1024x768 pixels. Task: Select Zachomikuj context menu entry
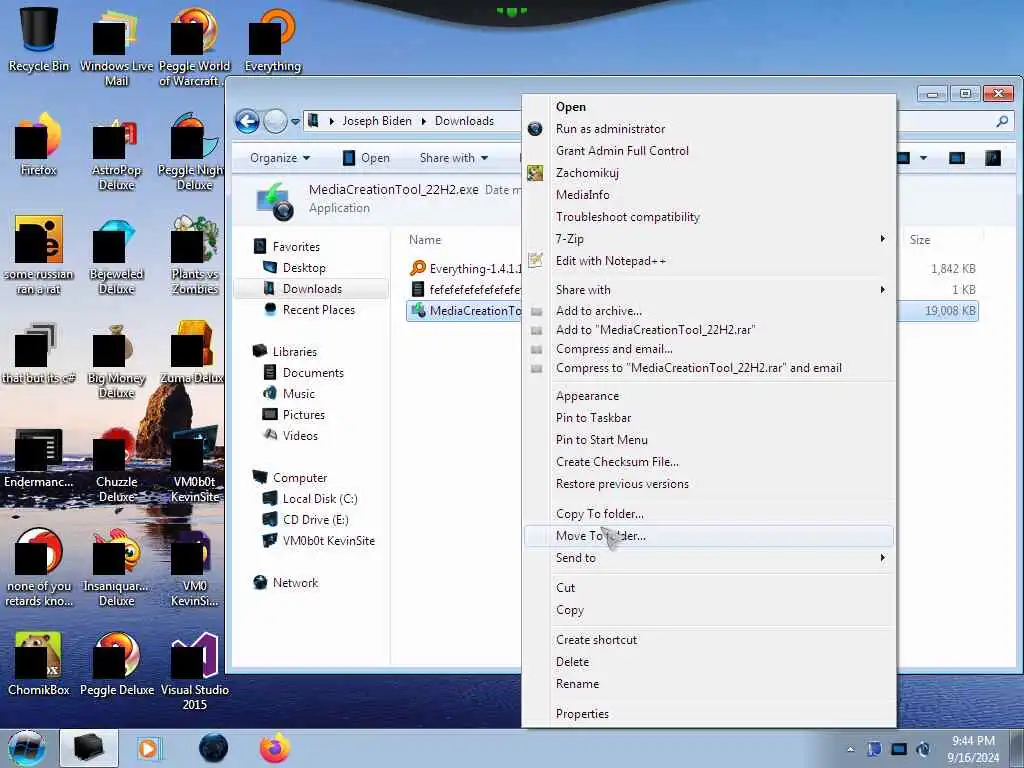pyautogui.click(x=709, y=173)
